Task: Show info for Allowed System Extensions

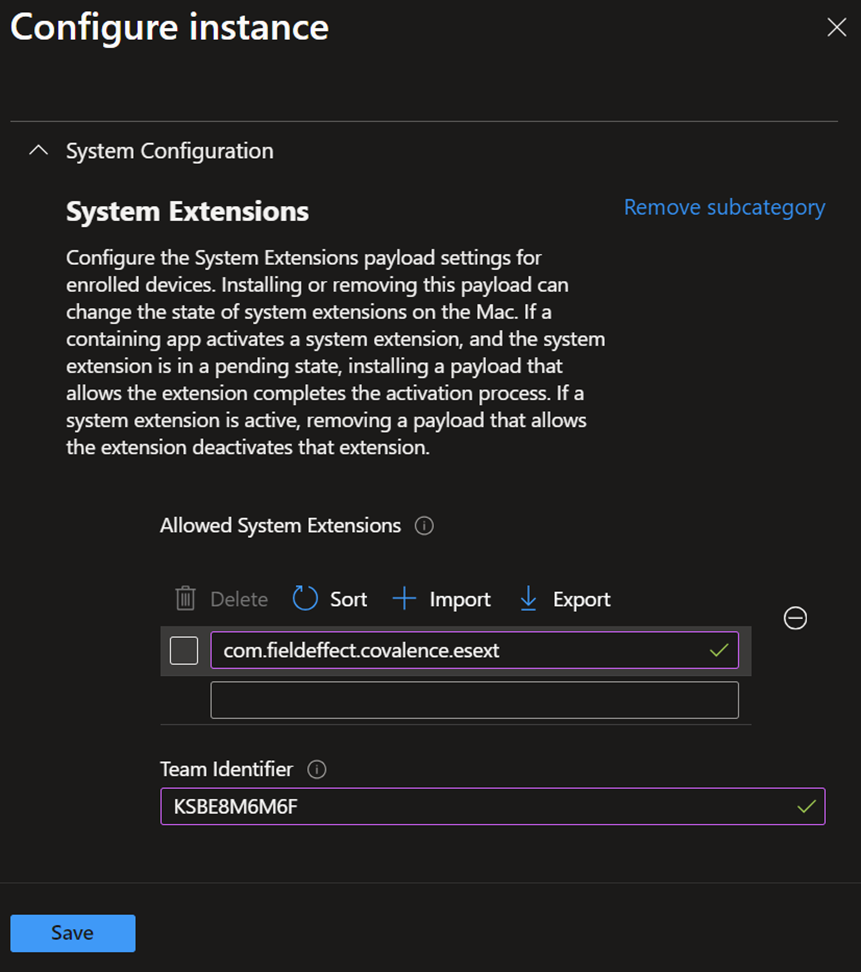Action: (424, 526)
